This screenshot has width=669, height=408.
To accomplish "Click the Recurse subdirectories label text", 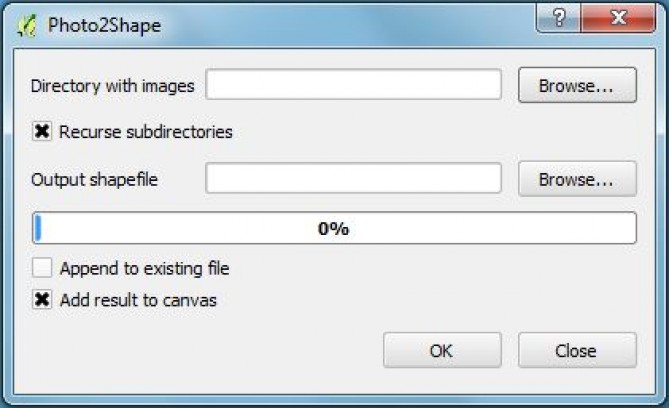I will 146,131.
